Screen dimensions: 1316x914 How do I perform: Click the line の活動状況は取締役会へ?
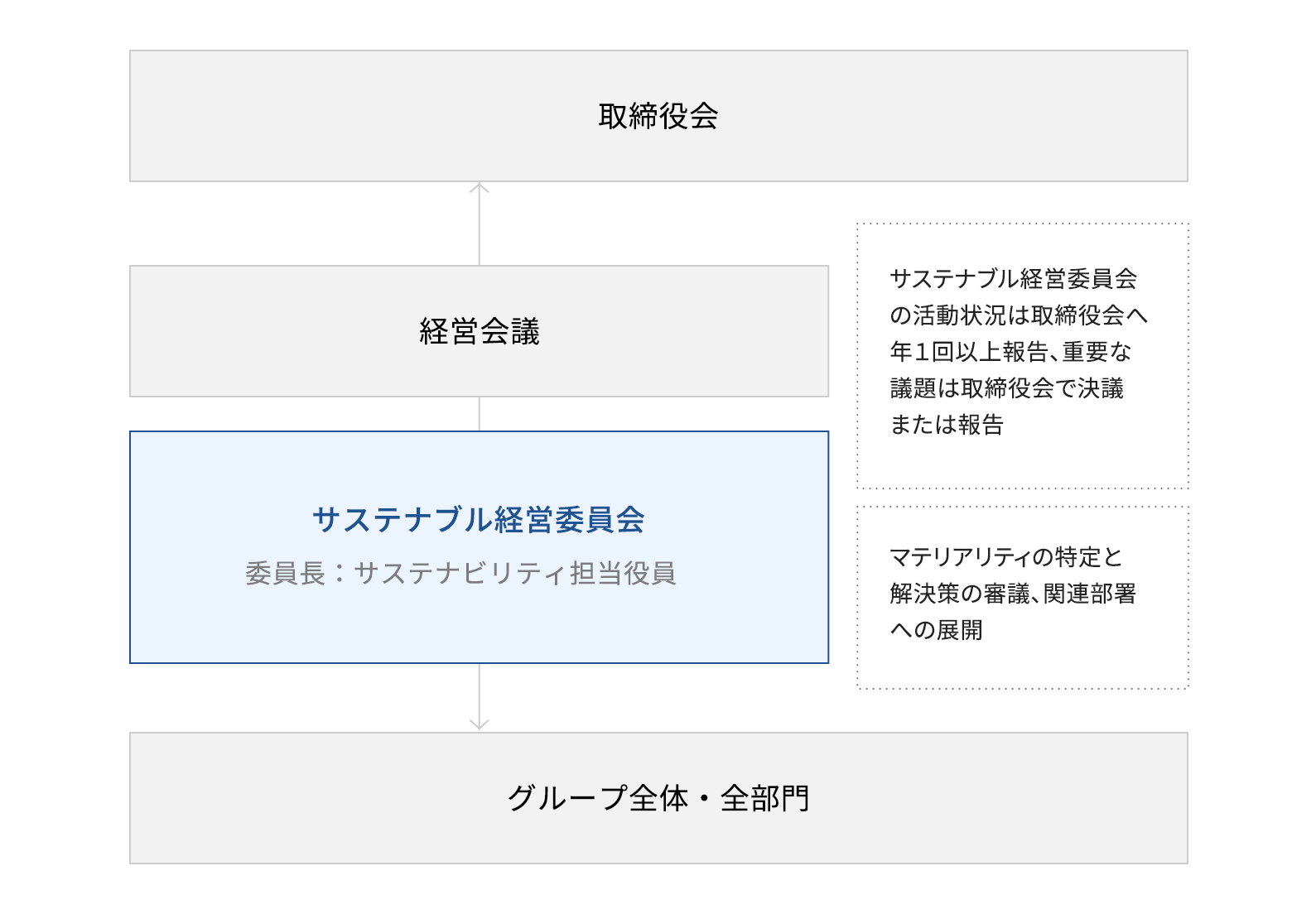click(1018, 315)
